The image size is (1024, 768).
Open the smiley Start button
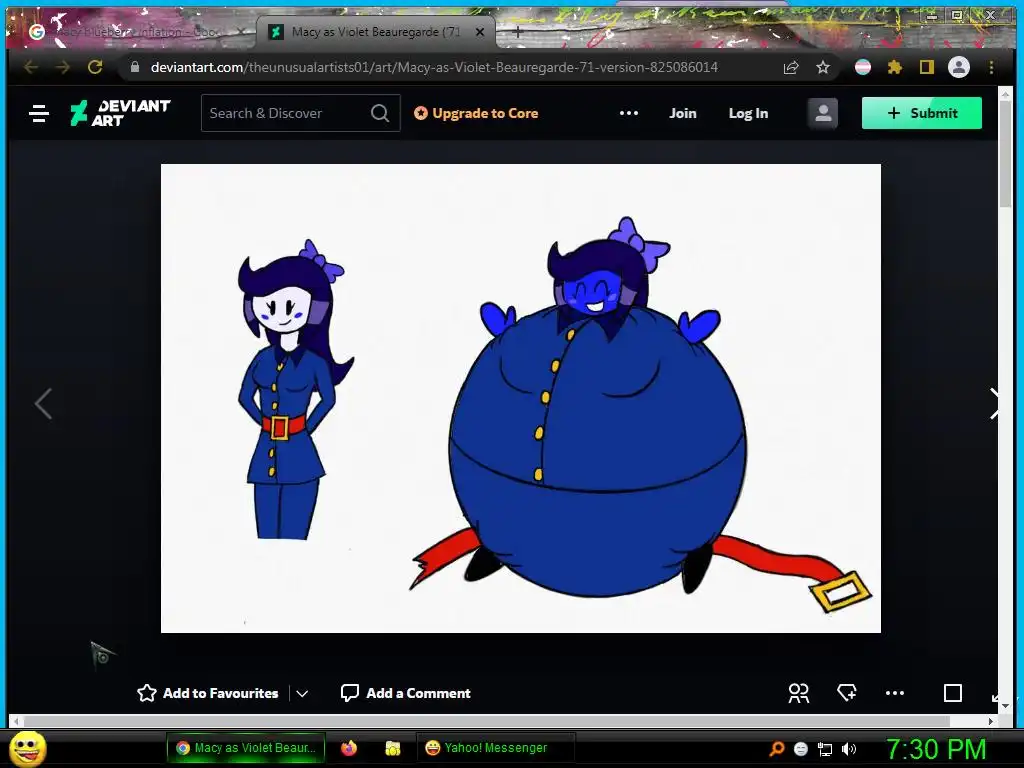tap(28, 748)
